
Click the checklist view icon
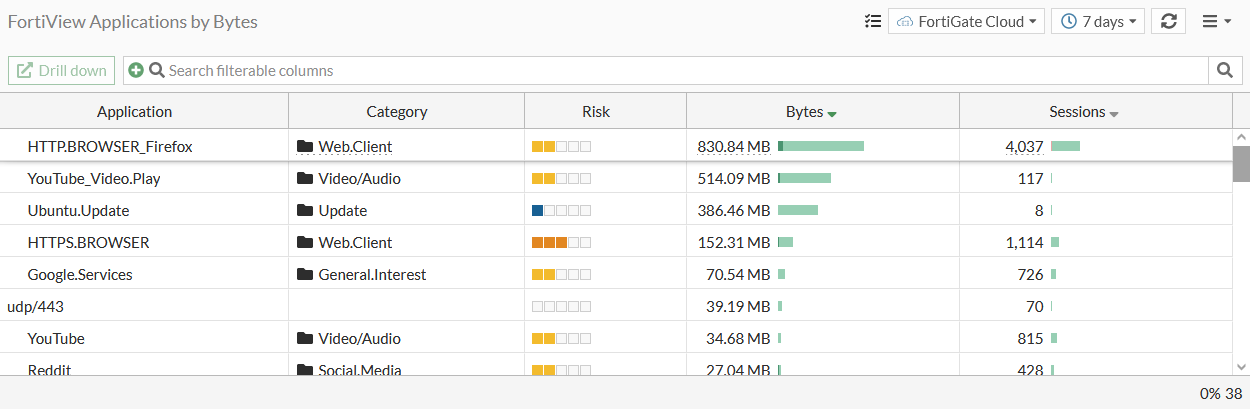click(872, 21)
